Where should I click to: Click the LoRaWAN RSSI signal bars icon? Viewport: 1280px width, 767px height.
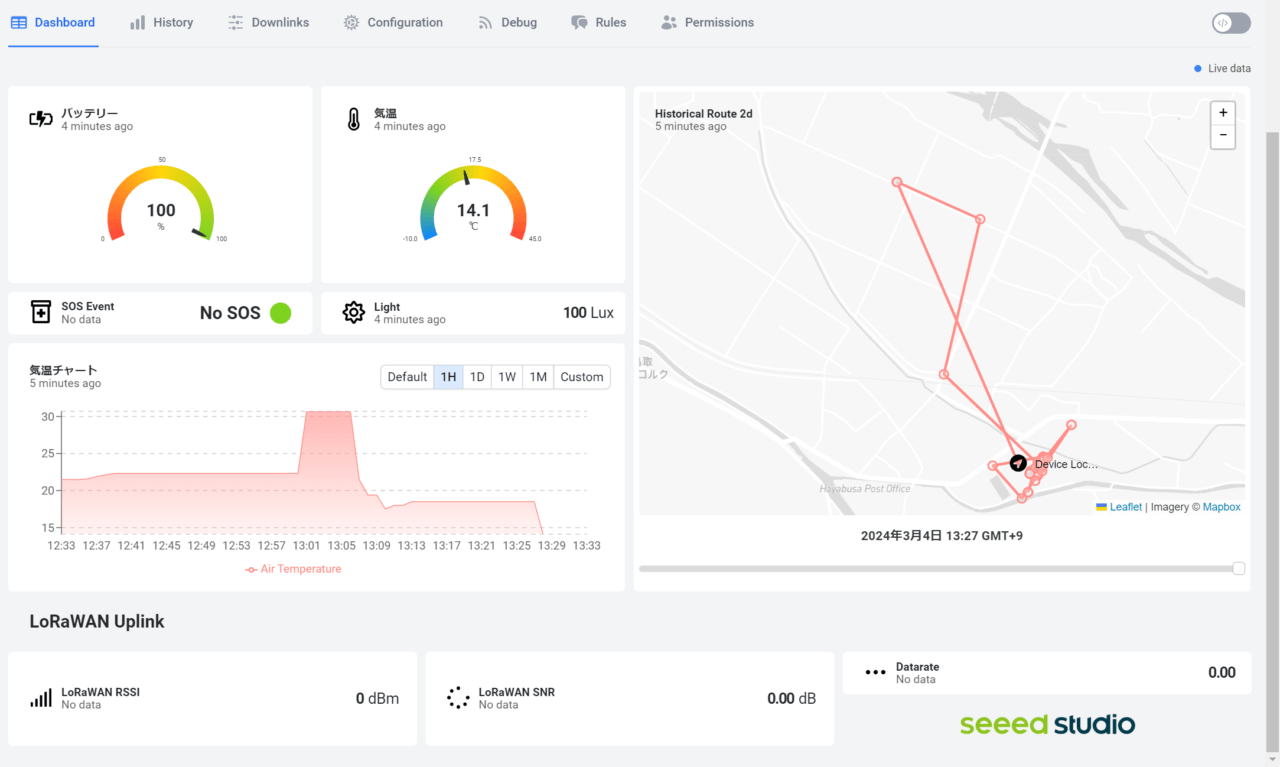click(x=41, y=698)
